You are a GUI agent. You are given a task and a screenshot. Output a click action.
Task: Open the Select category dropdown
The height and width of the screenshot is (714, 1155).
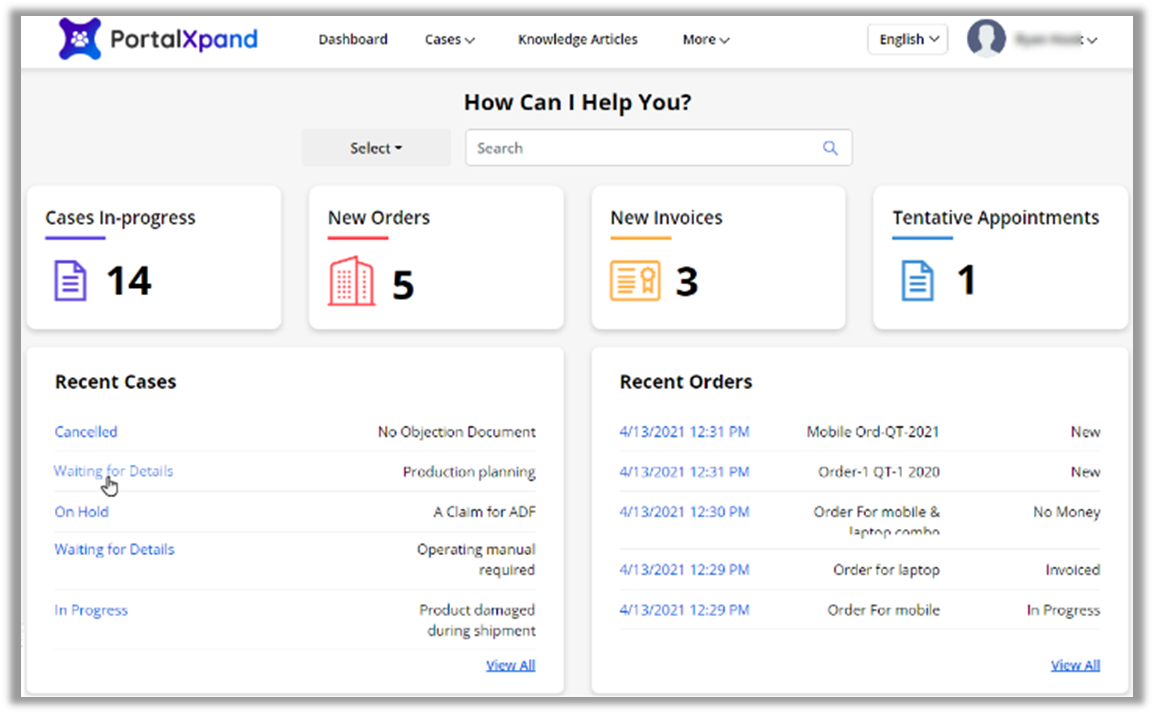(x=376, y=148)
